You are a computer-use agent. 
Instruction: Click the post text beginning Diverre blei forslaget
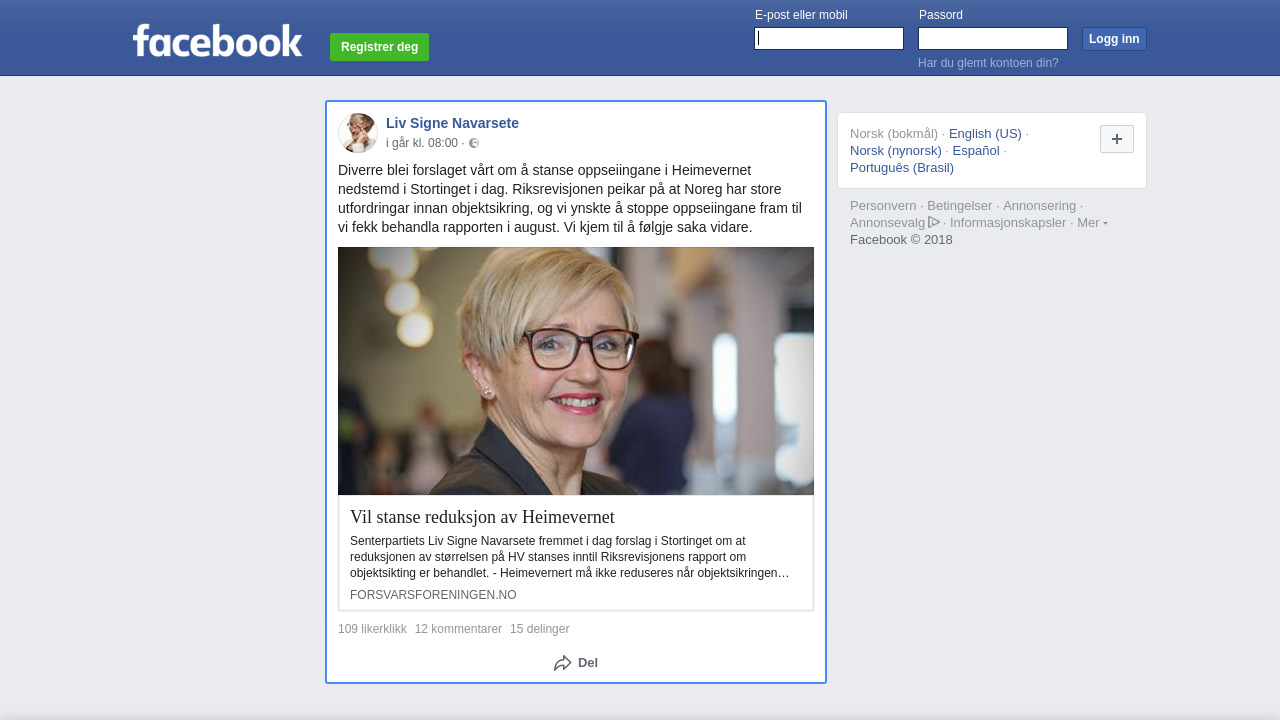[570, 199]
